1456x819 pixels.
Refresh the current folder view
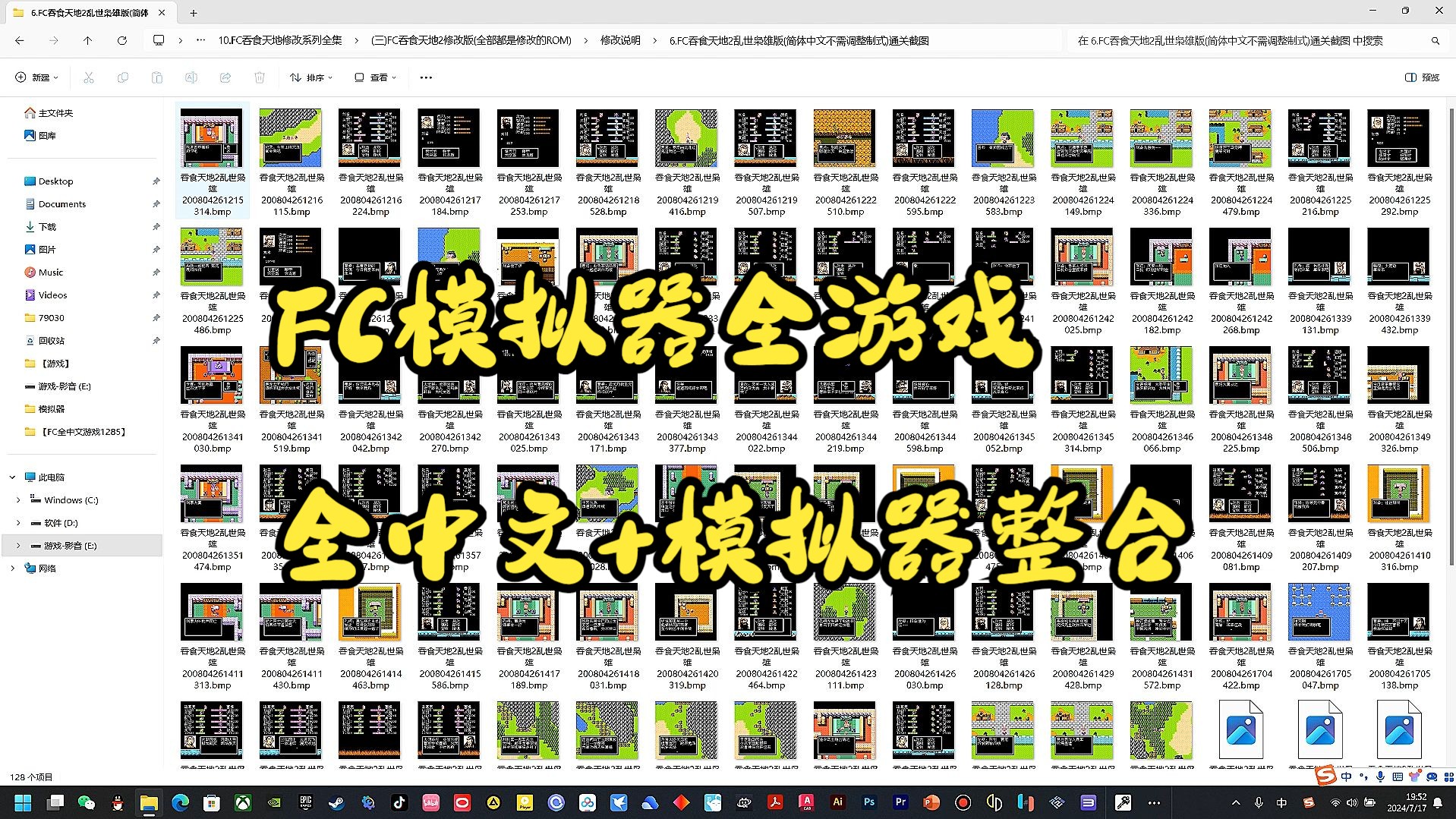(x=122, y=40)
